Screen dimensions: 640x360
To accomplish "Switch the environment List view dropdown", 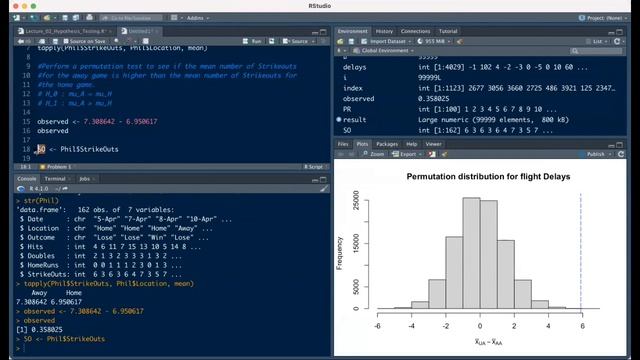I will tap(596, 41).
